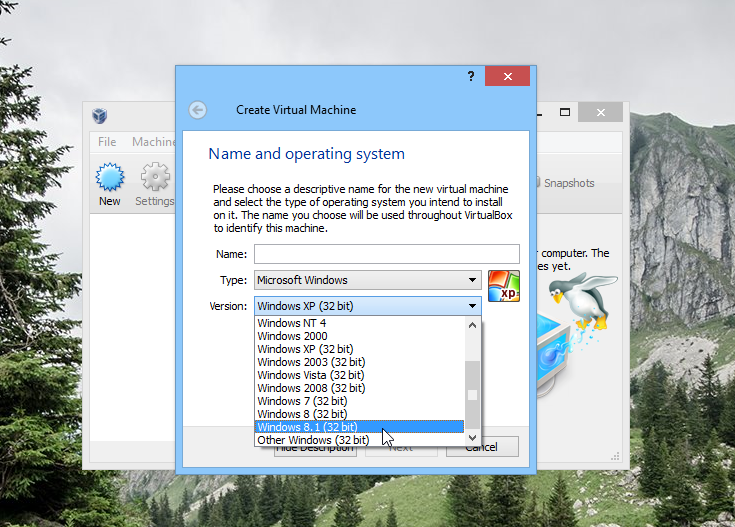
Task: Maximize the VirtualBox main window
Action: click(x=565, y=112)
